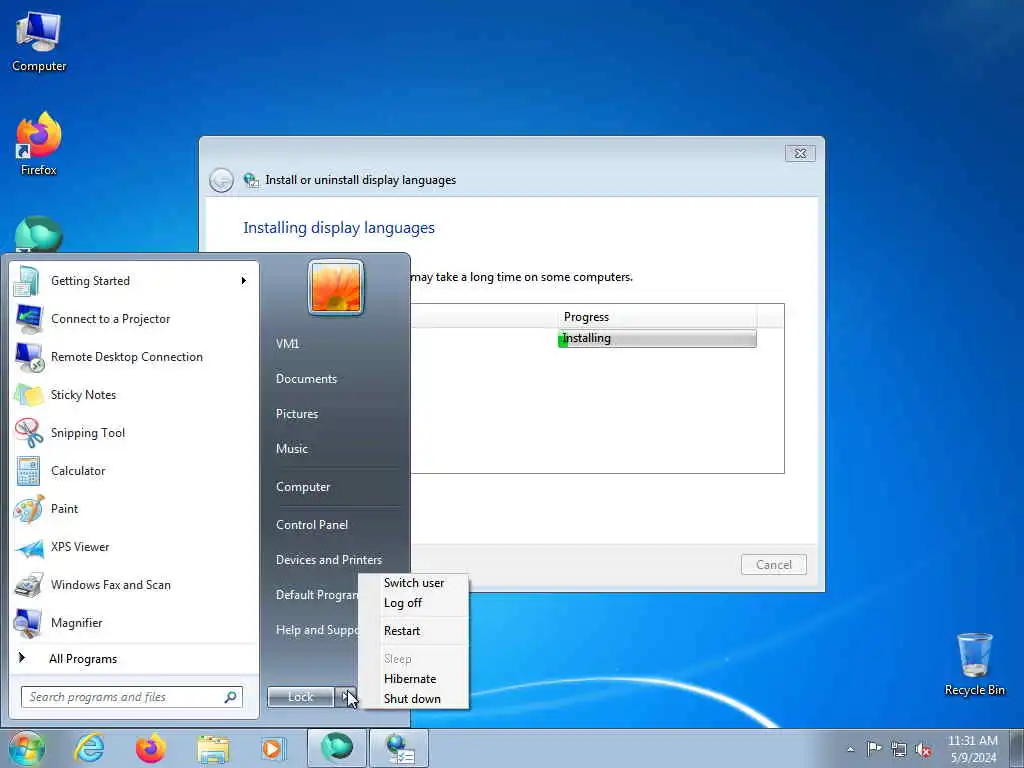1024x768 pixels.
Task: Open Windows Explorer folder in taskbar
Action: 213,748
